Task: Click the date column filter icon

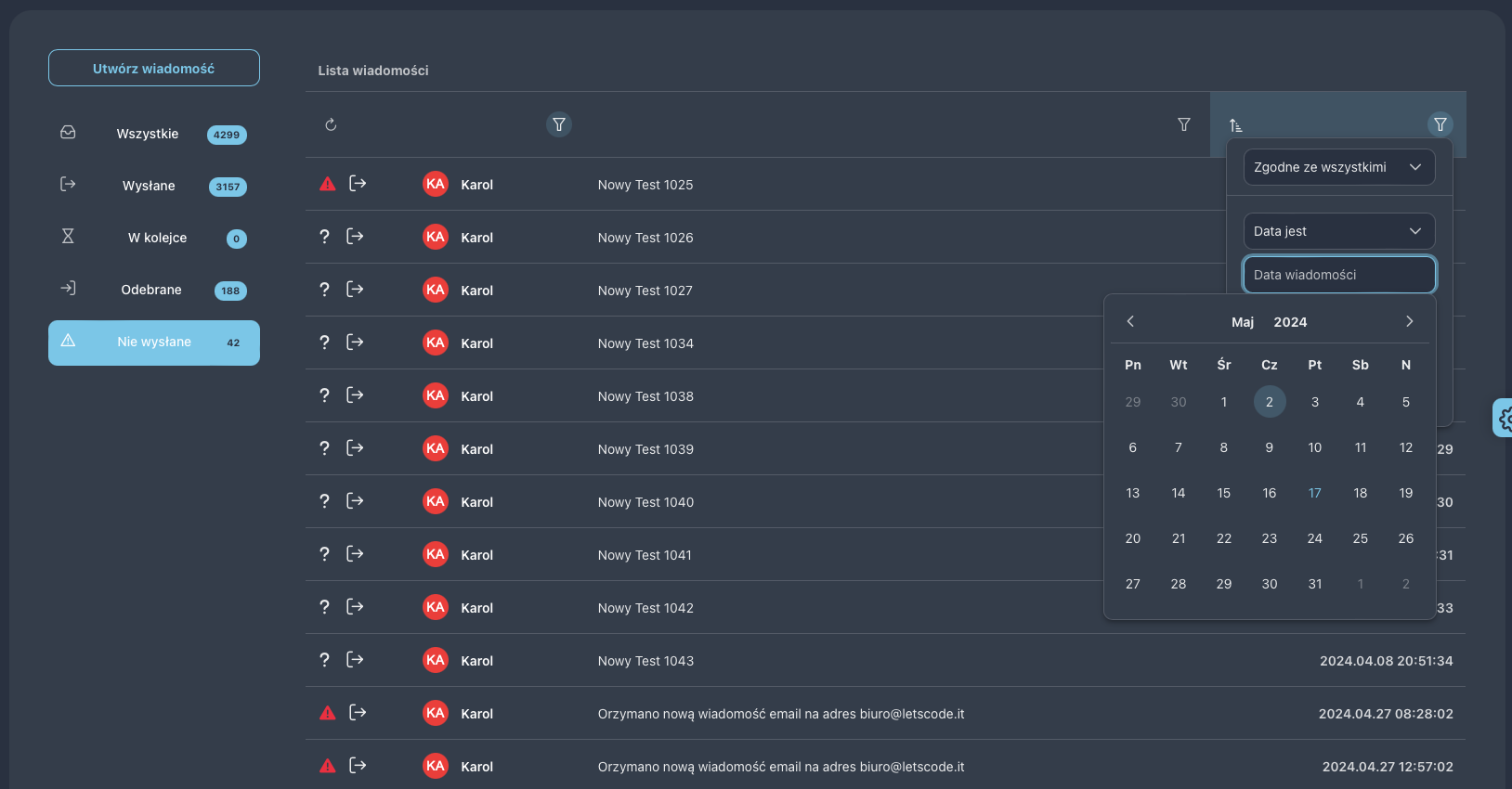Action: tap(1440, 124)
